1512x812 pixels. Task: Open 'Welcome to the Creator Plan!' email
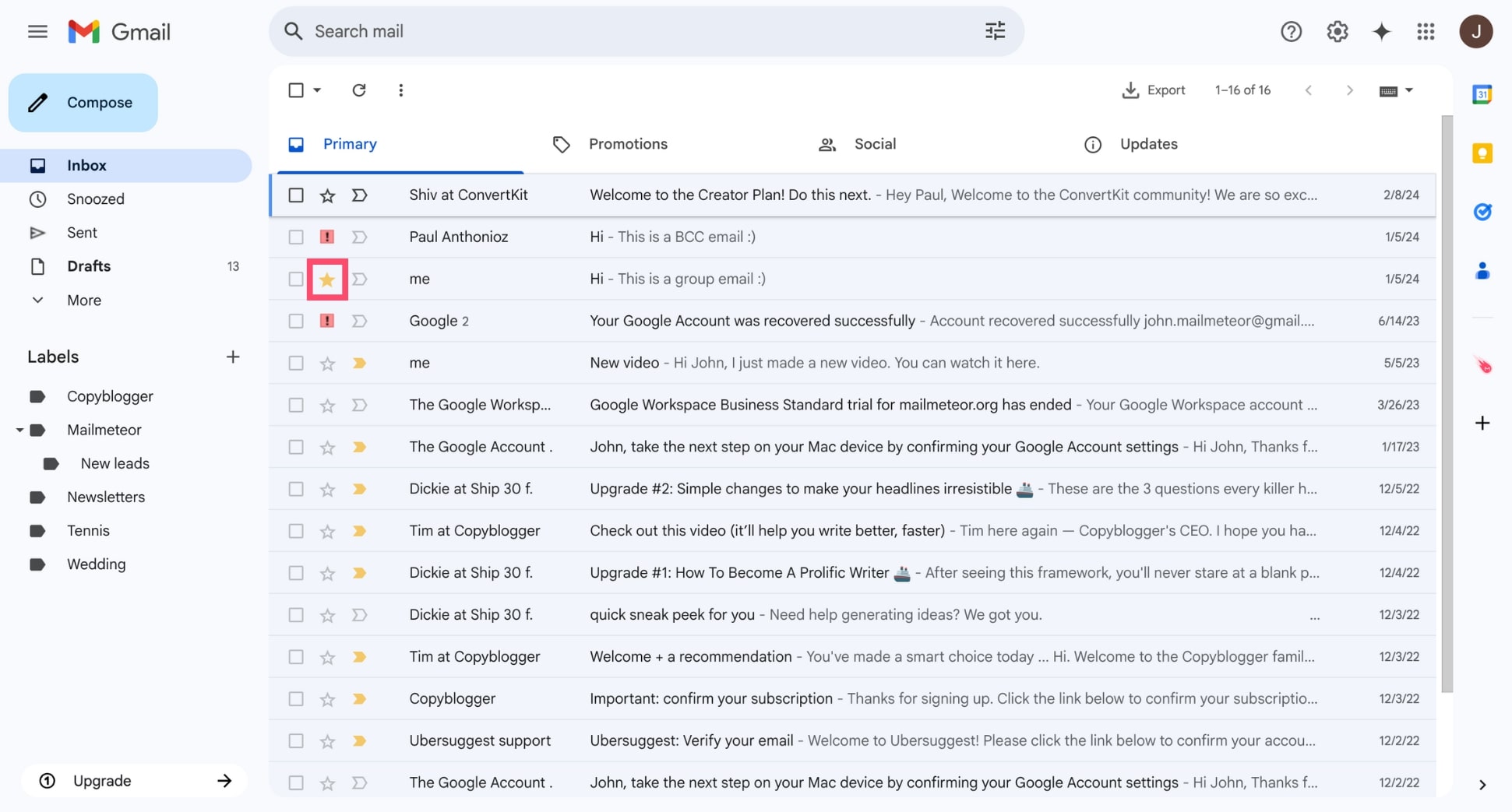pyautogui.click(x=852, y=195)
